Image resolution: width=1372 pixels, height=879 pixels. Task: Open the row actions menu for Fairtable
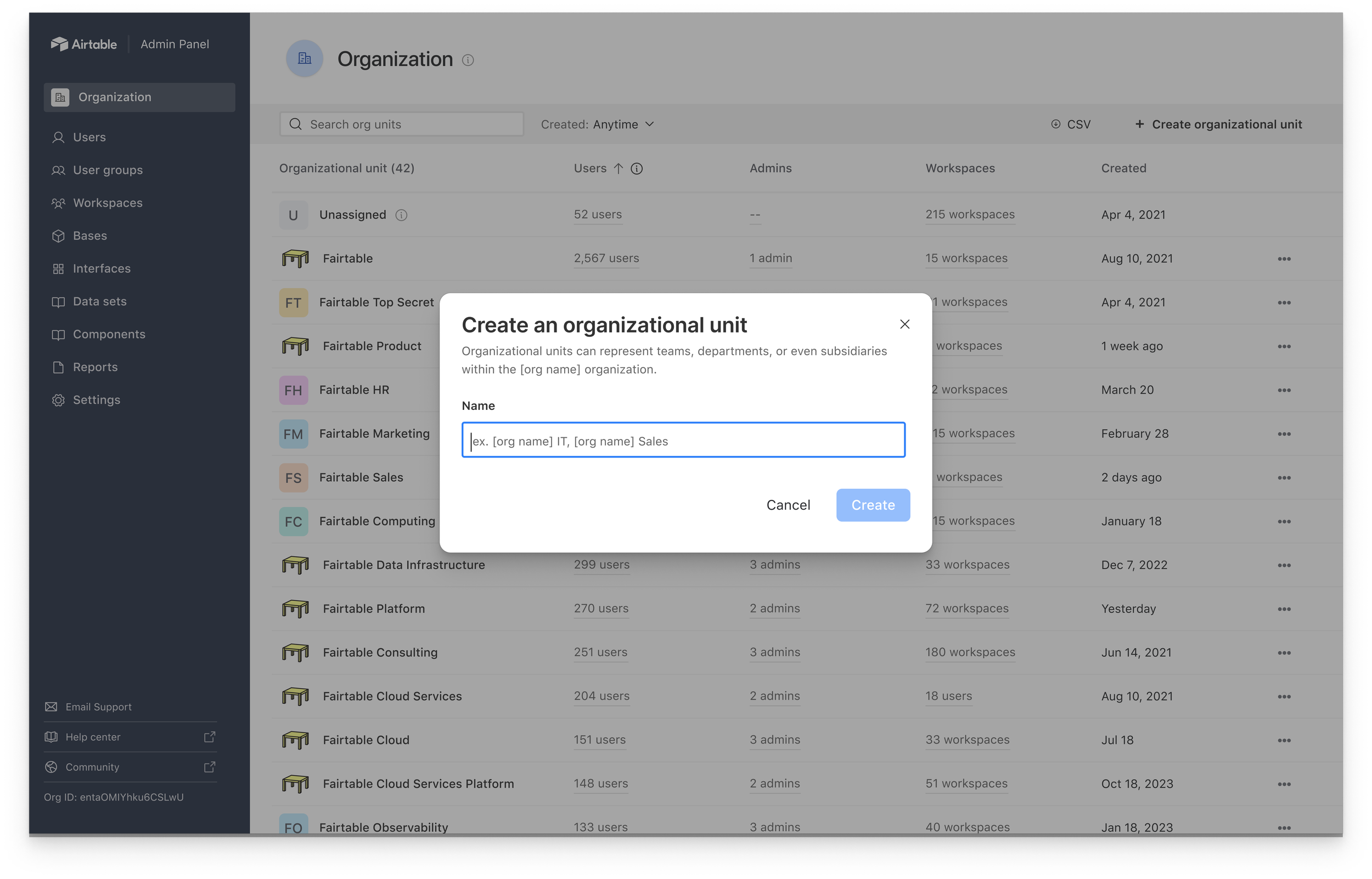[1283, 258]
